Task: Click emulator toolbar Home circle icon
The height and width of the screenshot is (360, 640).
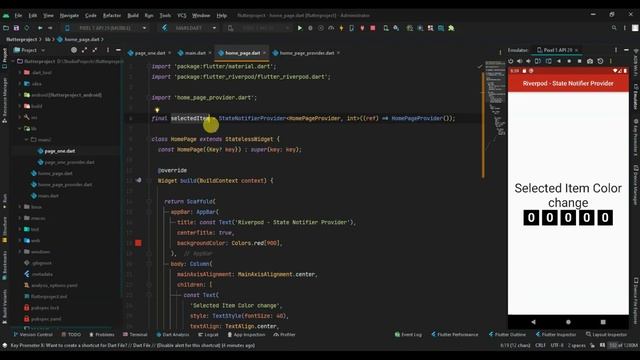Action: [569, 61]
